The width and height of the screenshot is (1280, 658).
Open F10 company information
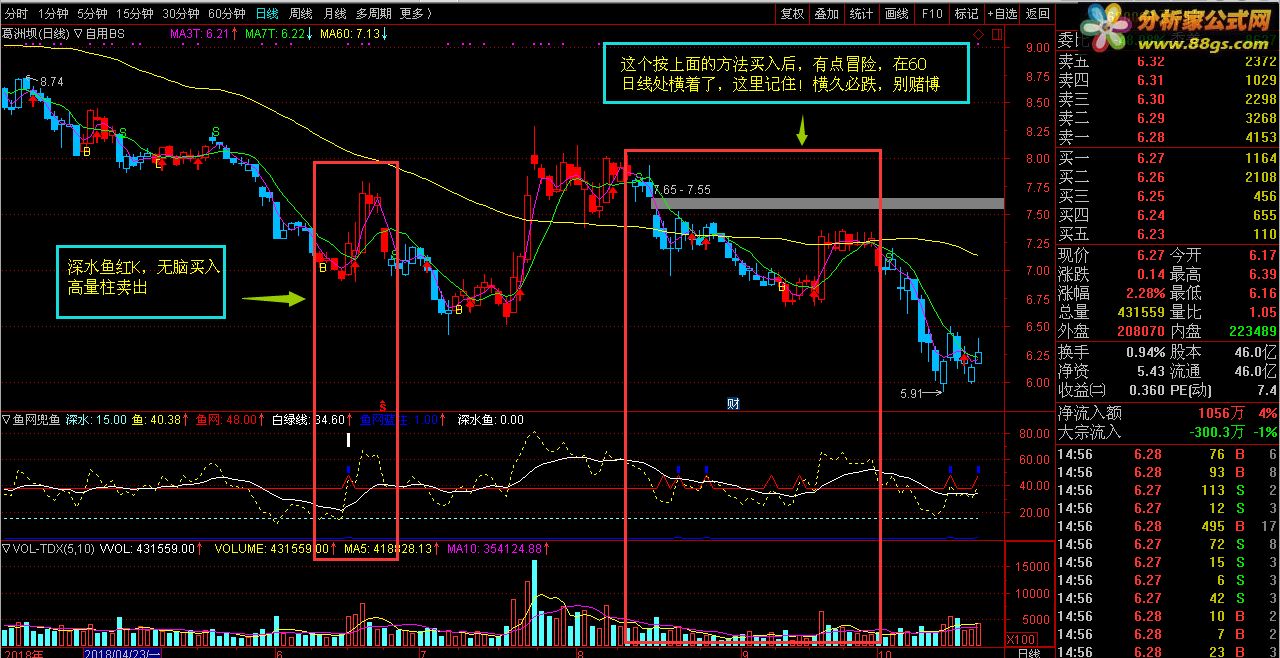(x=931, y=14)
